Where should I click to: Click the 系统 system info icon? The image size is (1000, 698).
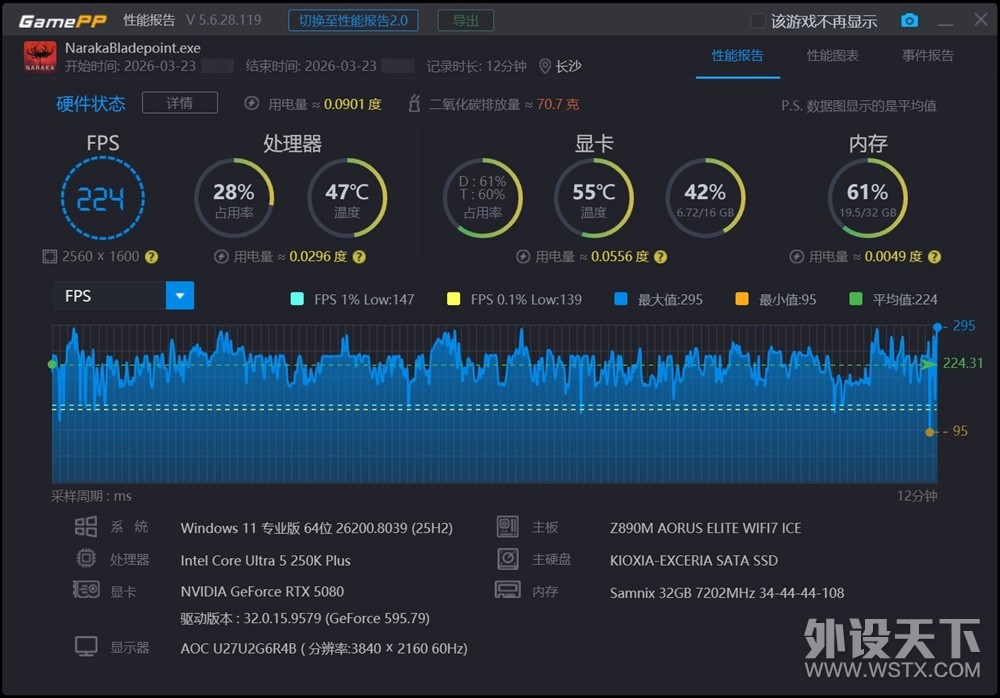pyautogui.click(x=88, y=526)
